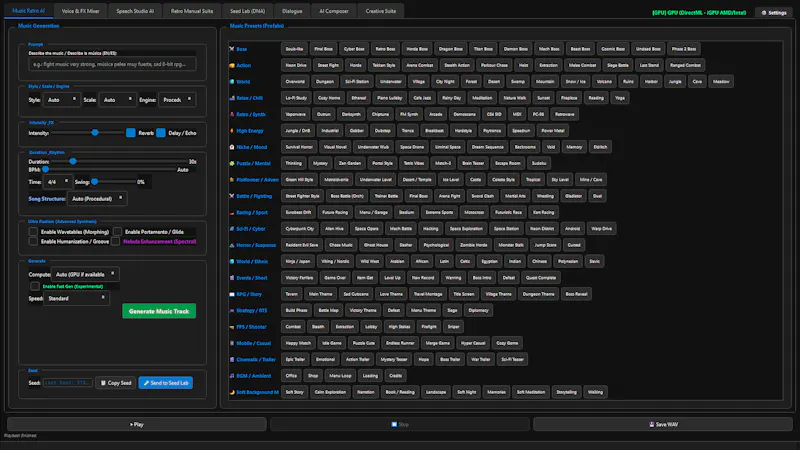
Task: Open Settings via the gear icon
Action: coord(764,13)
